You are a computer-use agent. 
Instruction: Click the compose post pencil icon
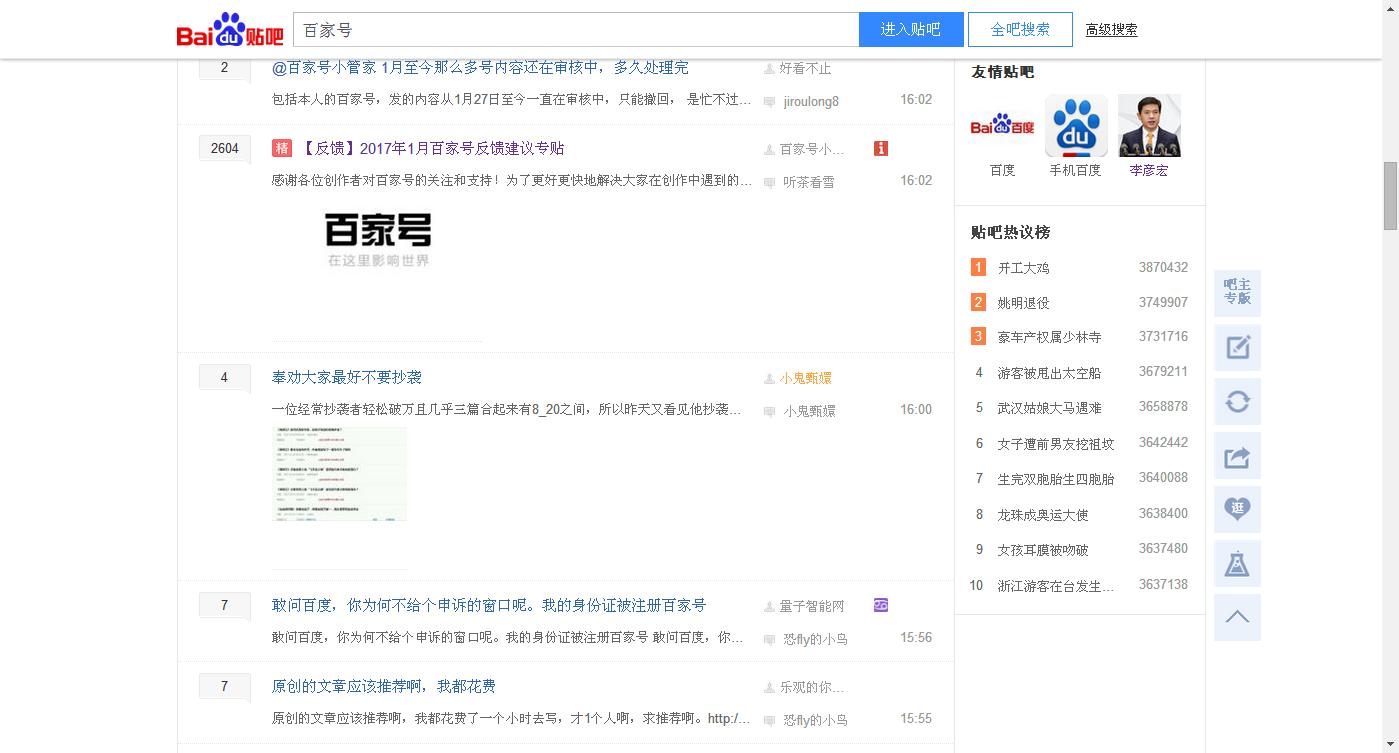1237,348
